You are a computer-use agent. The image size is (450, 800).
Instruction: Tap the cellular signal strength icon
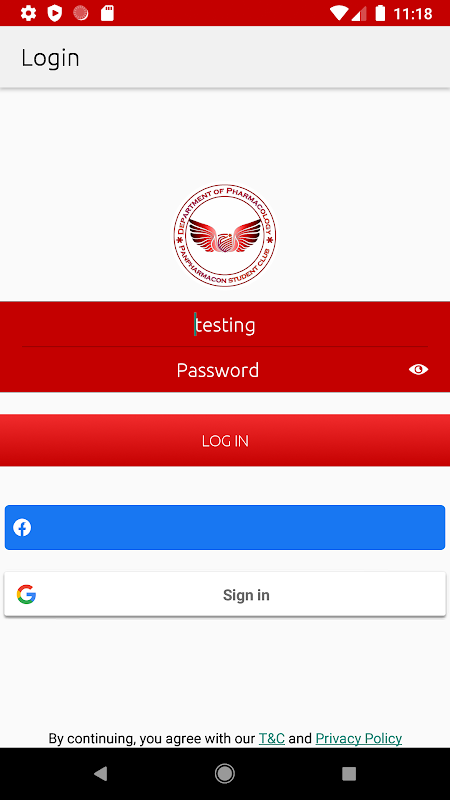pos(359,13)
